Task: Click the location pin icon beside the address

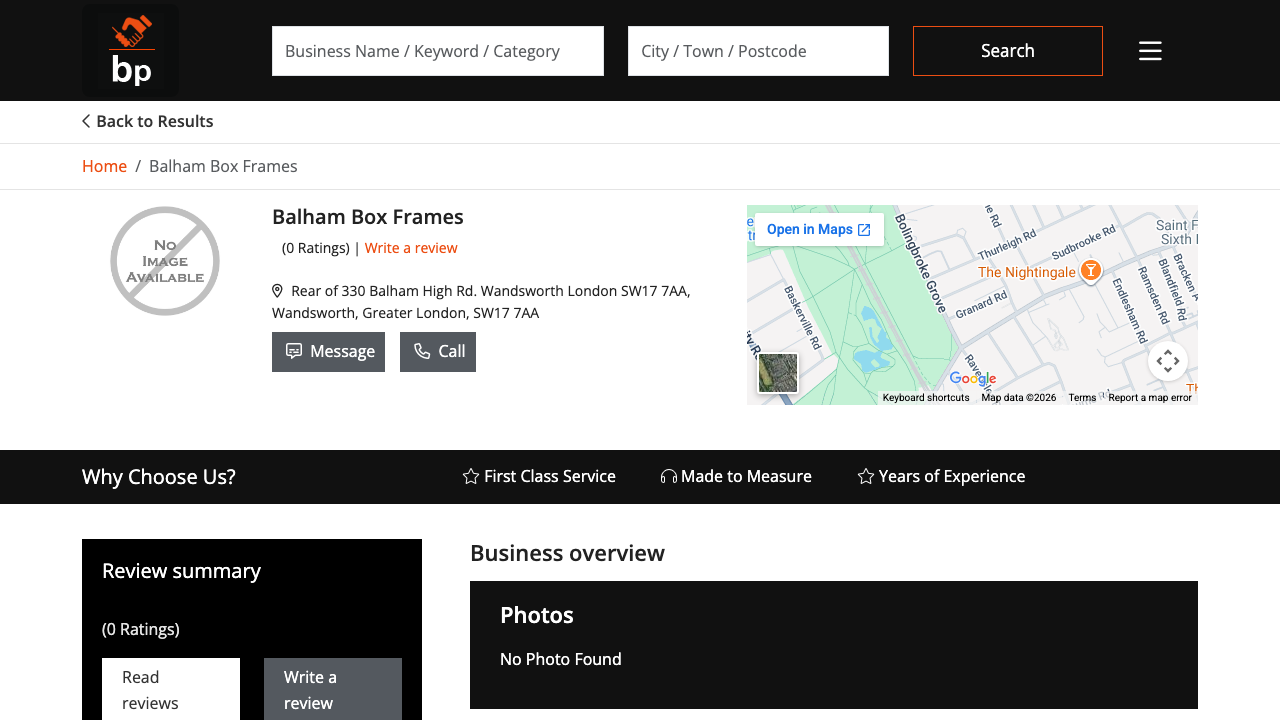Action: pyautogui.click(x=276, y=290)
